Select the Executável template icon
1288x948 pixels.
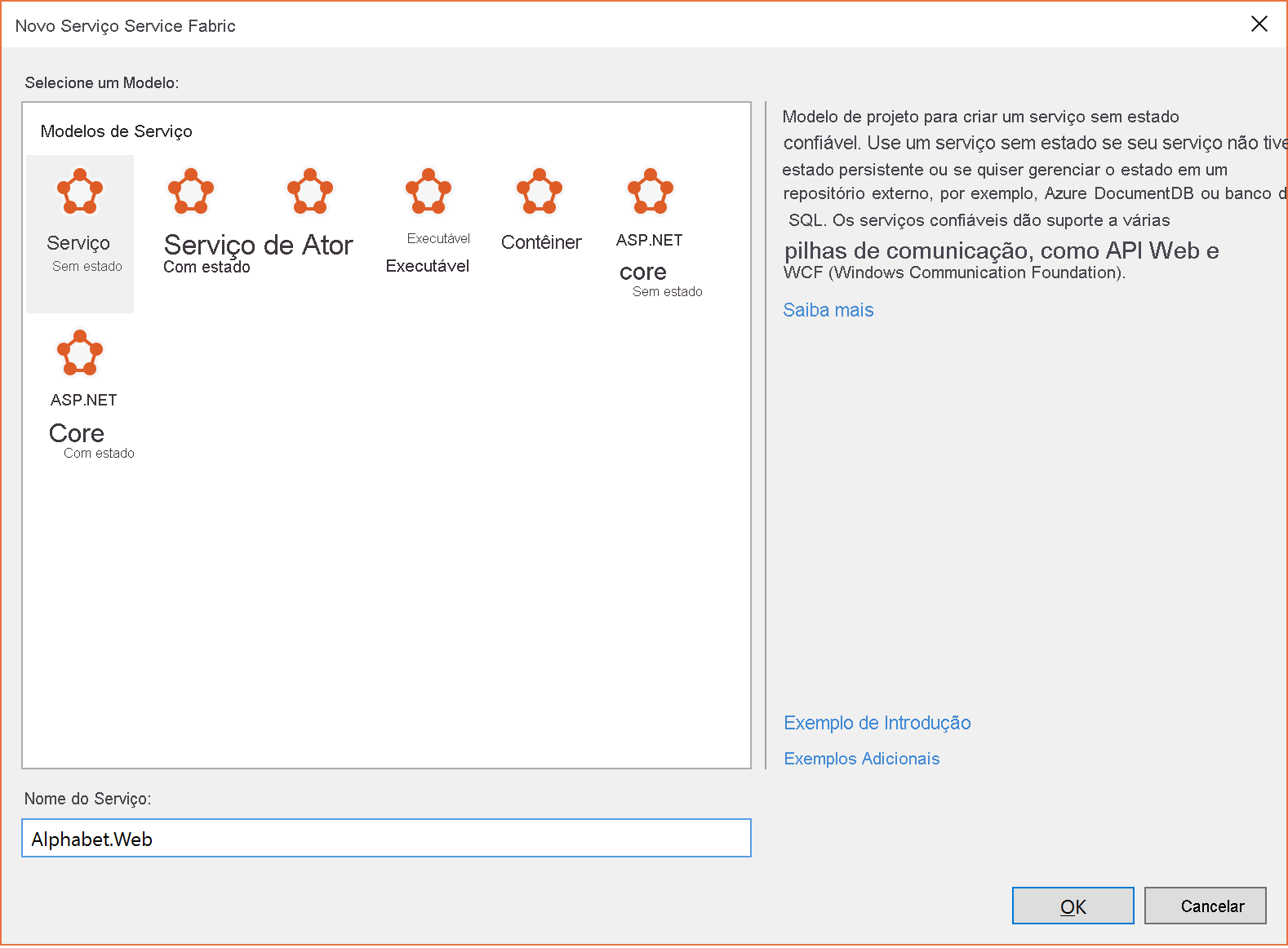coord(429,191)
